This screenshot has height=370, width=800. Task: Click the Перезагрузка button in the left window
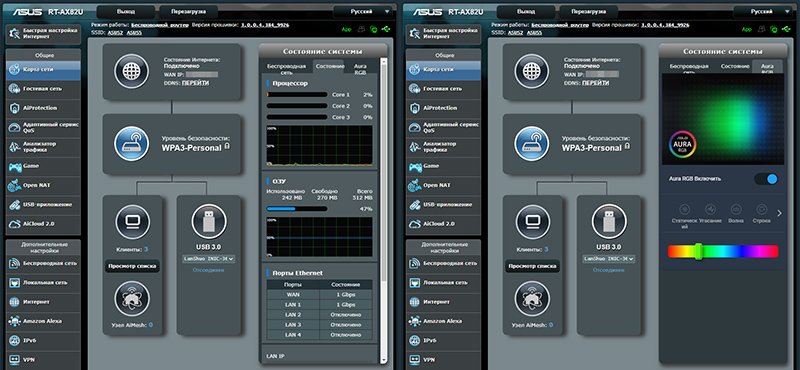tap(189, 11)
